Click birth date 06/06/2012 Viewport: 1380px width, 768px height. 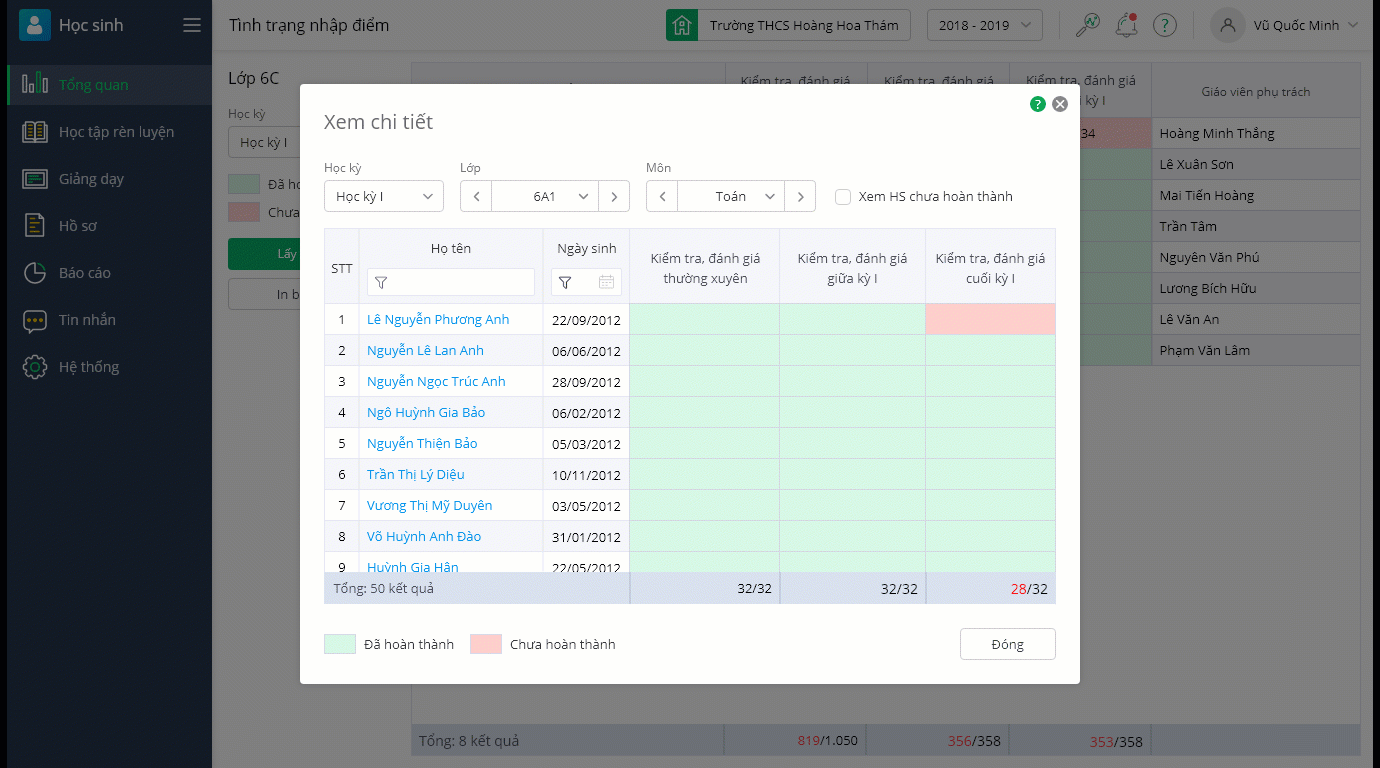pyautogui.click(x=586, y=352)
